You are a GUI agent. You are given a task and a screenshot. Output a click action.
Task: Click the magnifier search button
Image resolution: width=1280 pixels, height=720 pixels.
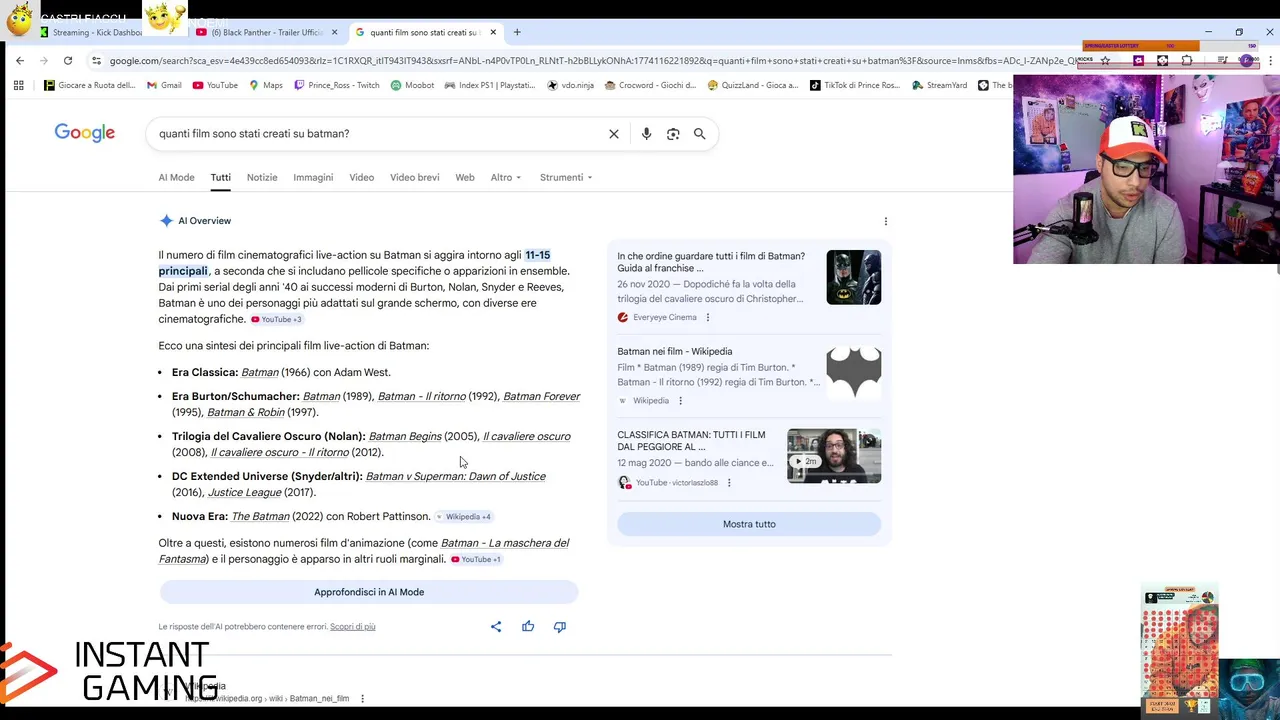[x=700, y=134]
